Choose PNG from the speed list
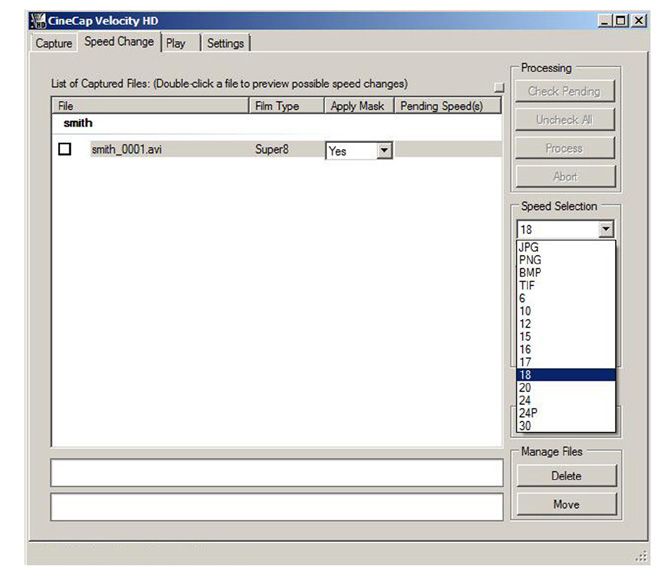This screenshot has width=672, height=576. tap(566, 260)
